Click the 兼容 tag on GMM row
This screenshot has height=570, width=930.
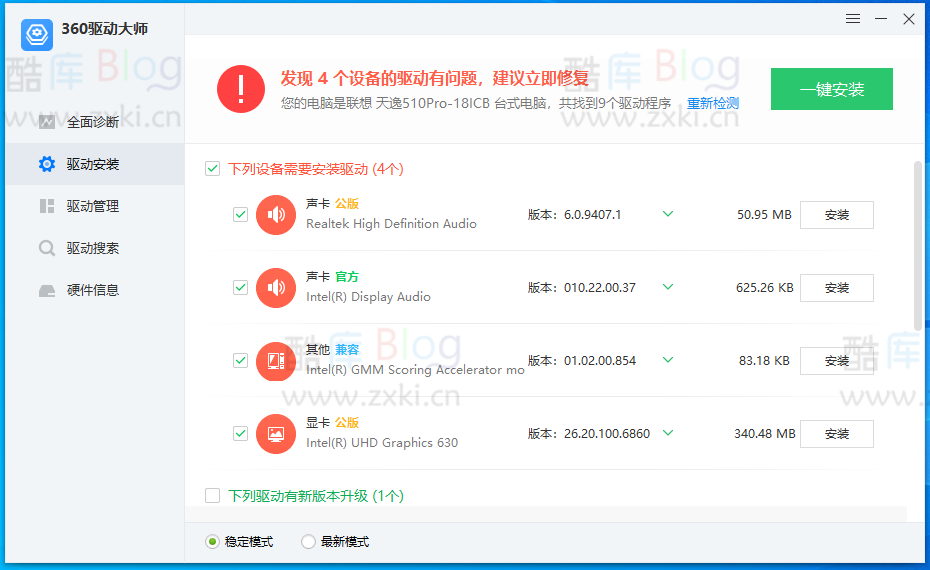point(347,349)
